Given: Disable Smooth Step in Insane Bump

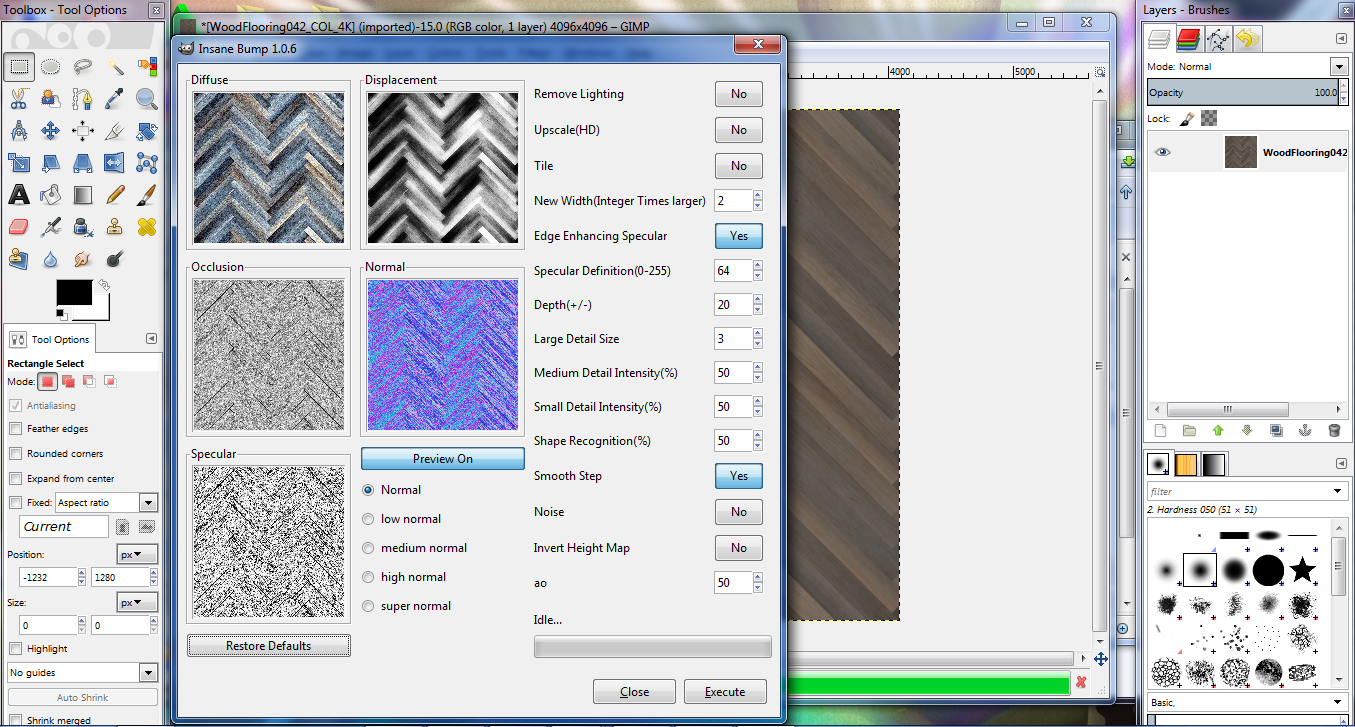Looking at the screenshot, I should click(x=738, y=476).
